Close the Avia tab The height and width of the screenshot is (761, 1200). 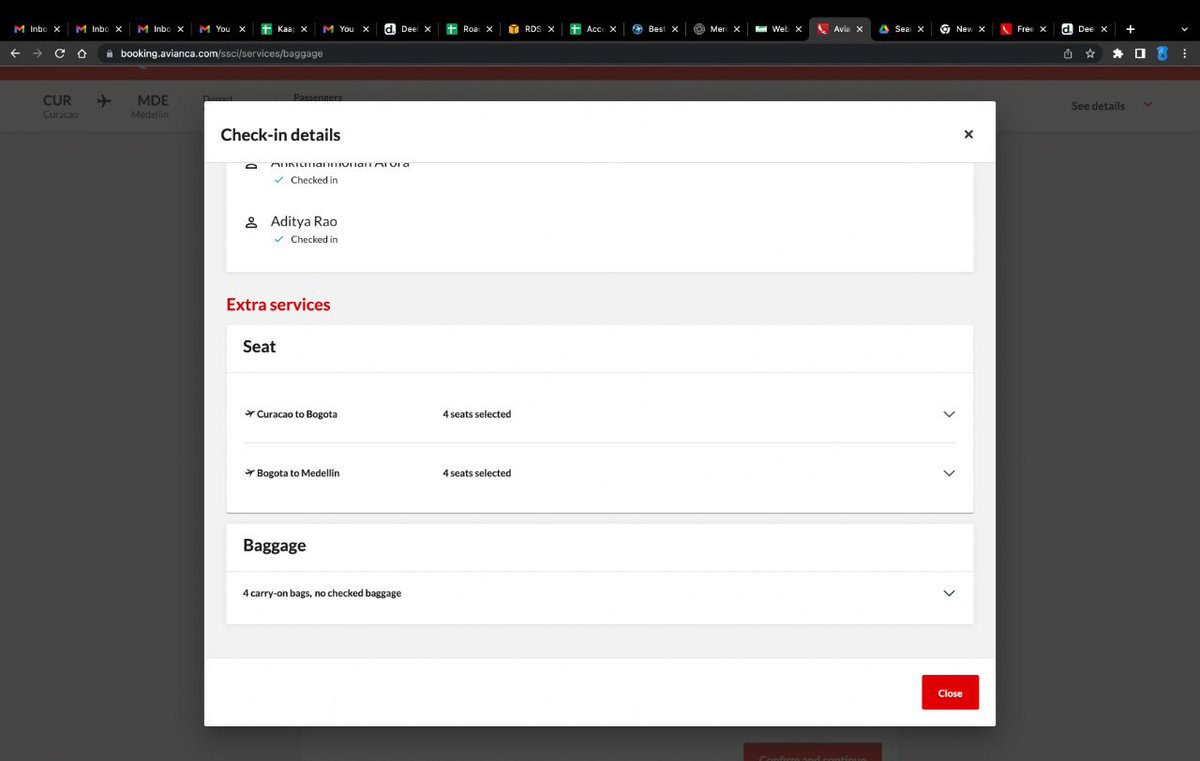point(859,29)
